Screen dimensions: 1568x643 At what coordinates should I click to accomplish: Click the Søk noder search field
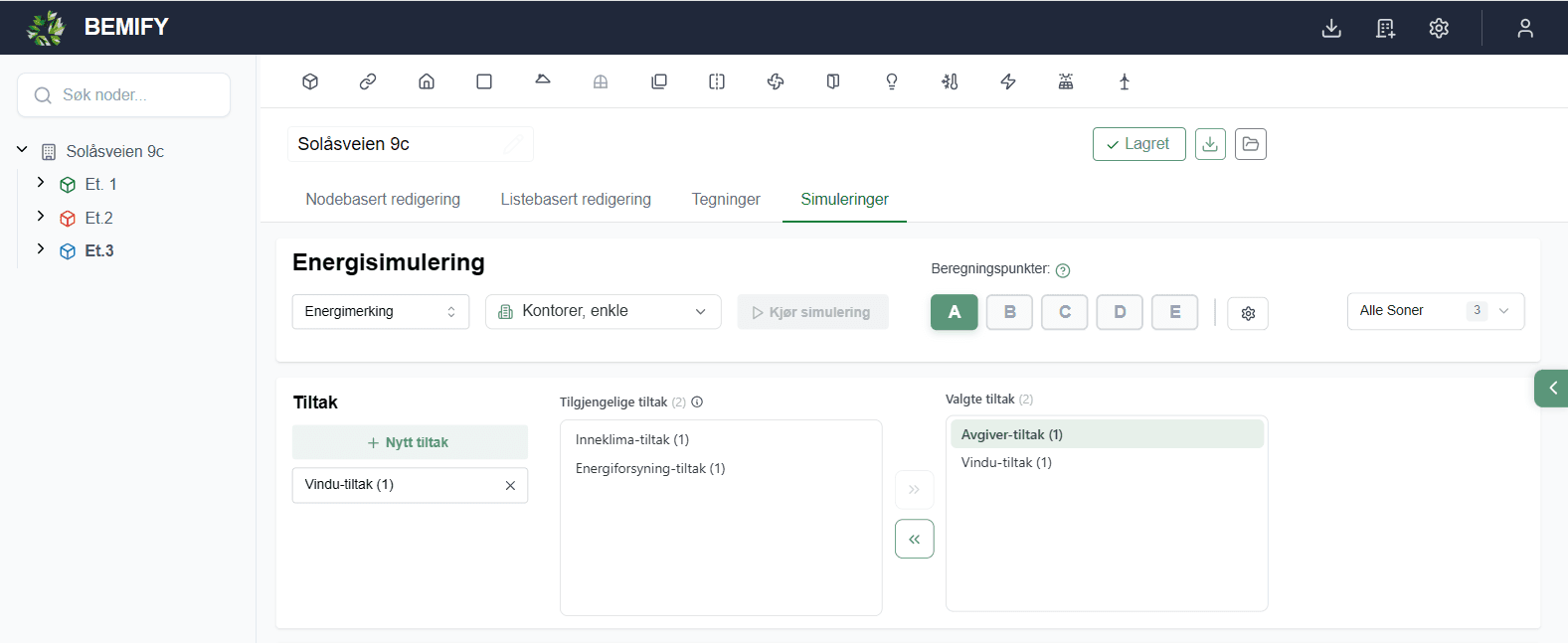124,95
